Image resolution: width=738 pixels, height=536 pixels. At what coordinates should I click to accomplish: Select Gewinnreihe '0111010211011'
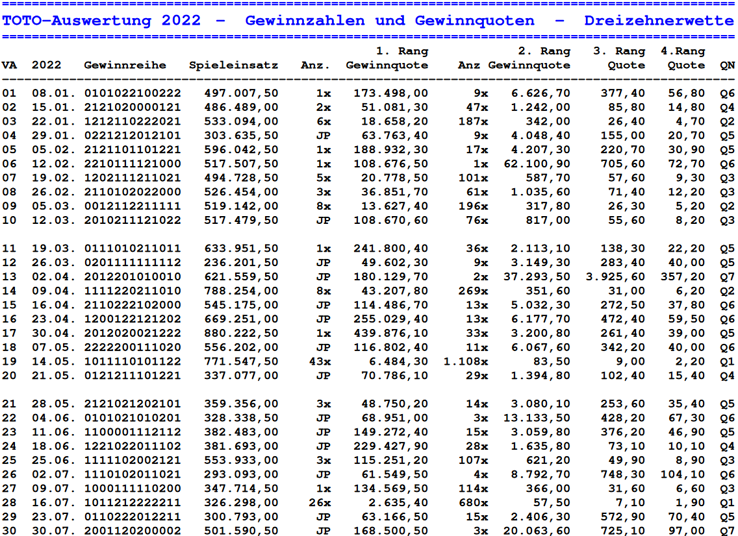pos(132,248)
